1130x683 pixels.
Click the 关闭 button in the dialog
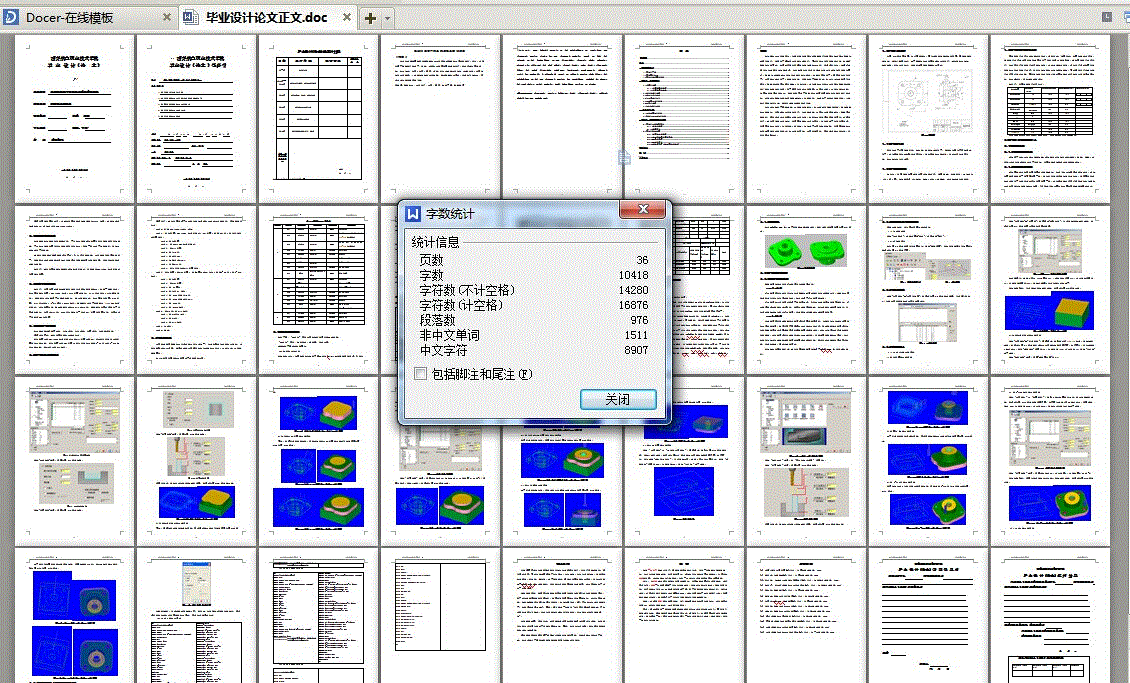[x=618, y=399]
